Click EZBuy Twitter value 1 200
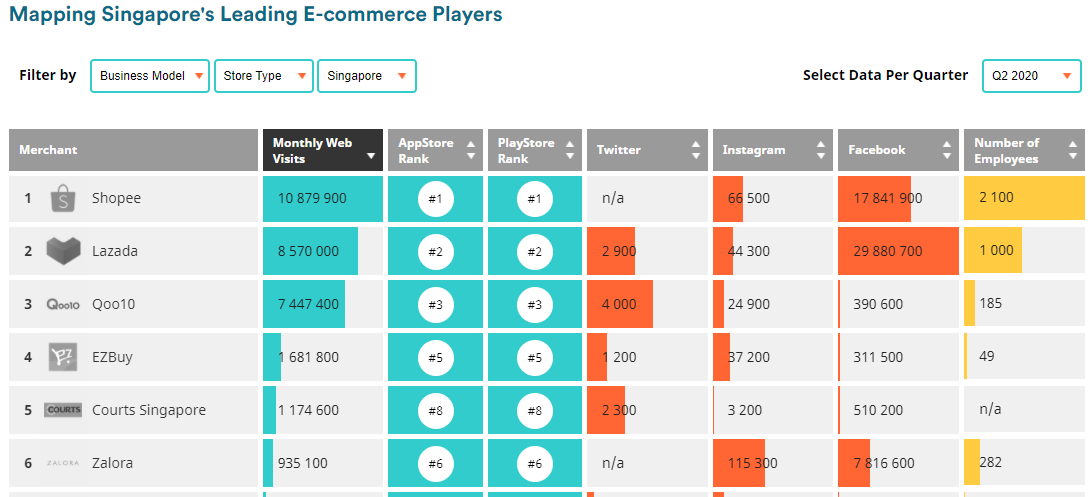1092x497 pixels. (x=619, y=357)
